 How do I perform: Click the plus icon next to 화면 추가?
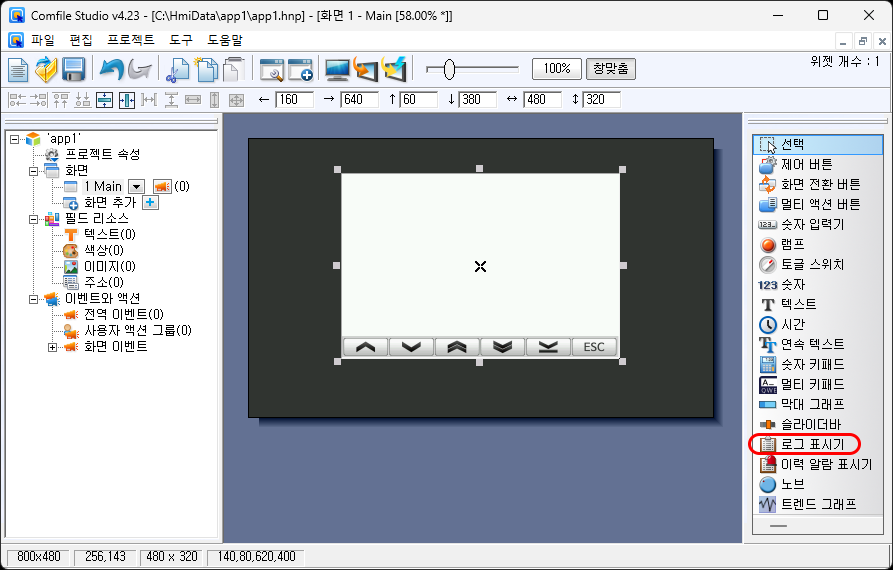pos(151,202)
